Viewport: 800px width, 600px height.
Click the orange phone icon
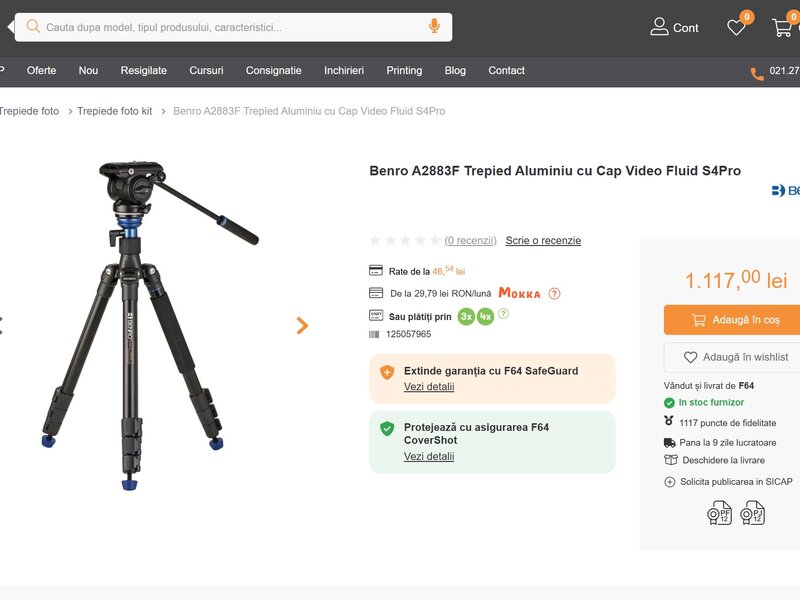[x=757, y=73]
